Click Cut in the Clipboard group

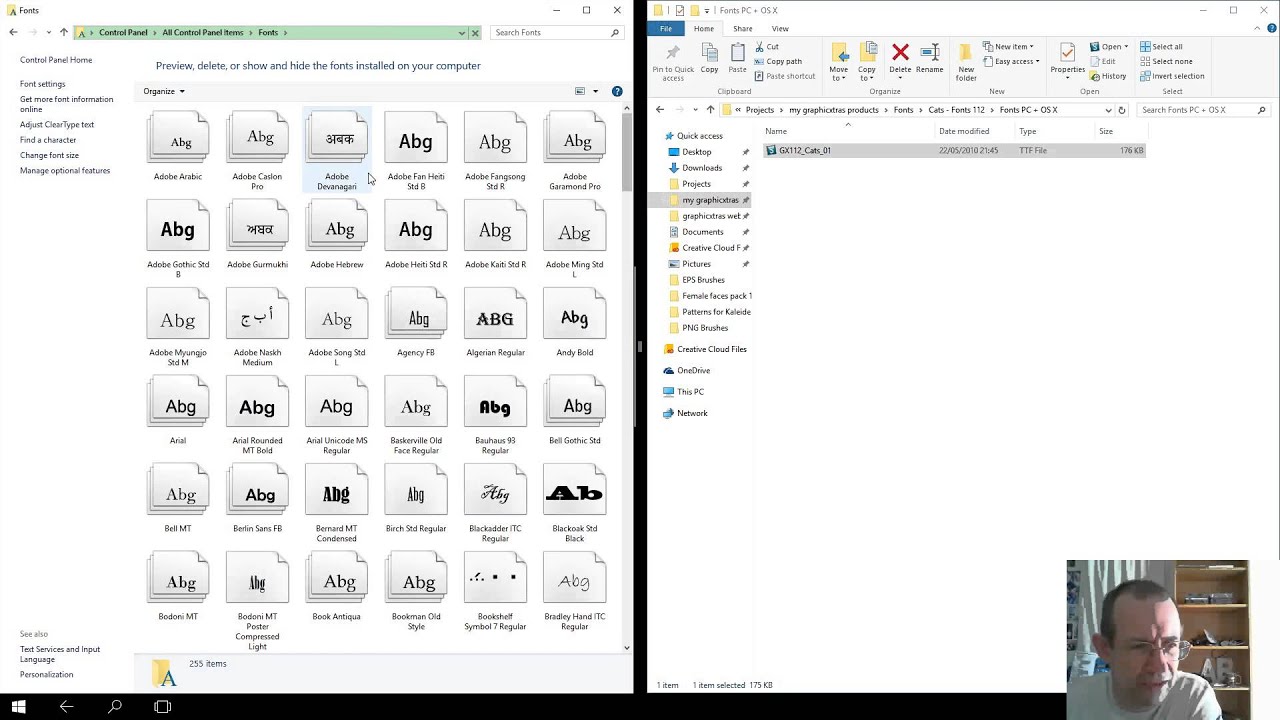pyautogui.click(x=767, y=47)
